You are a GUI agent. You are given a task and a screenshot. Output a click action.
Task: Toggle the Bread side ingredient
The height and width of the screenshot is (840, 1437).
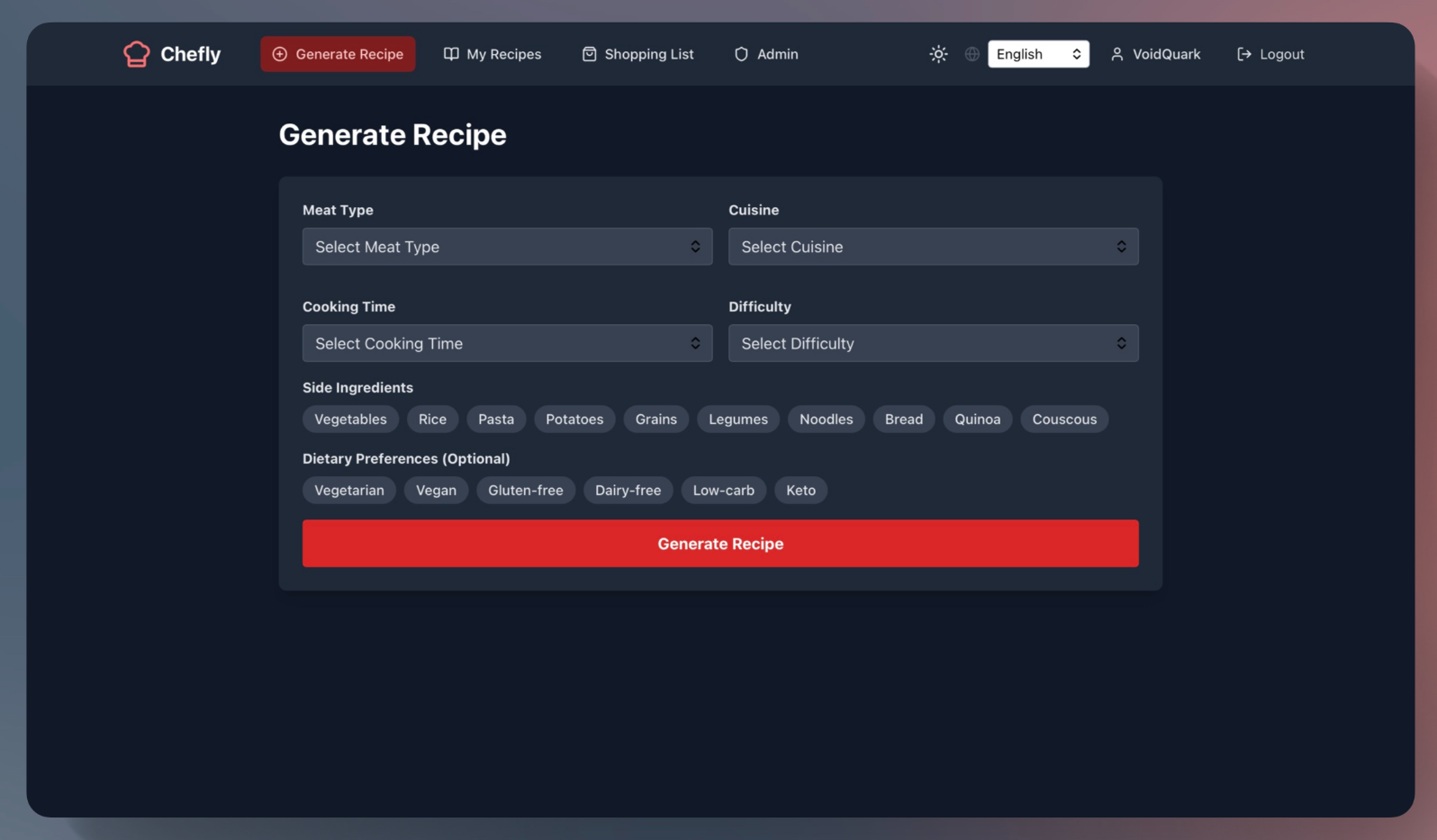tap(904, 419)
